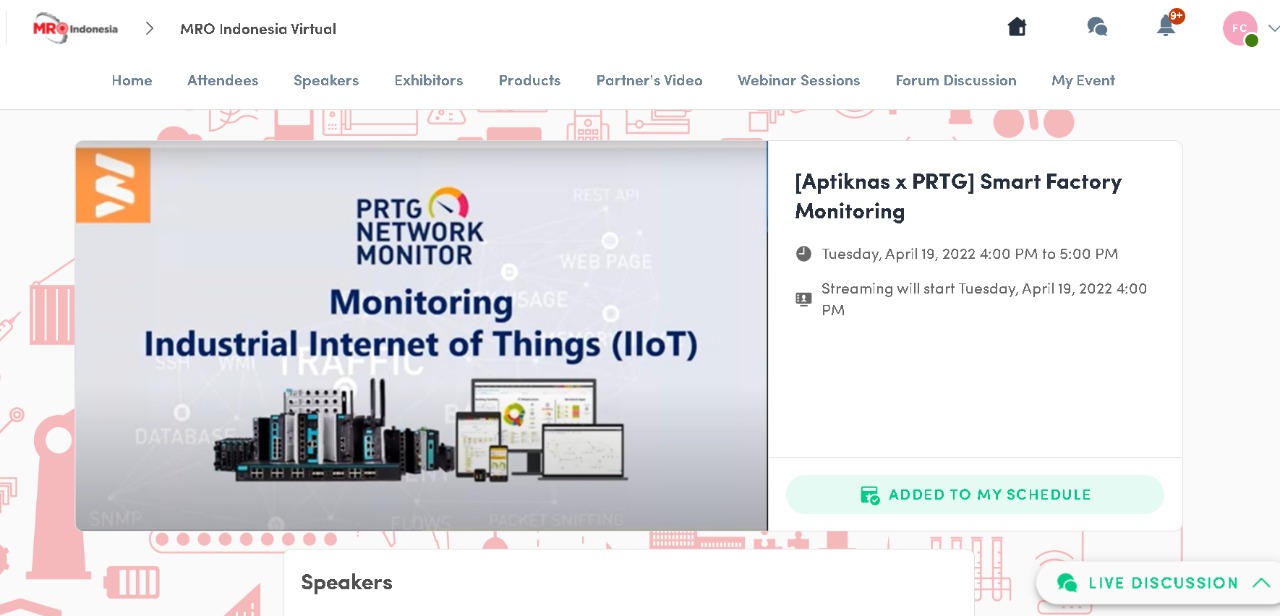Open the Attendees tab
Viewport: 1280px width, 616px height.
click(x=223, y=80)
